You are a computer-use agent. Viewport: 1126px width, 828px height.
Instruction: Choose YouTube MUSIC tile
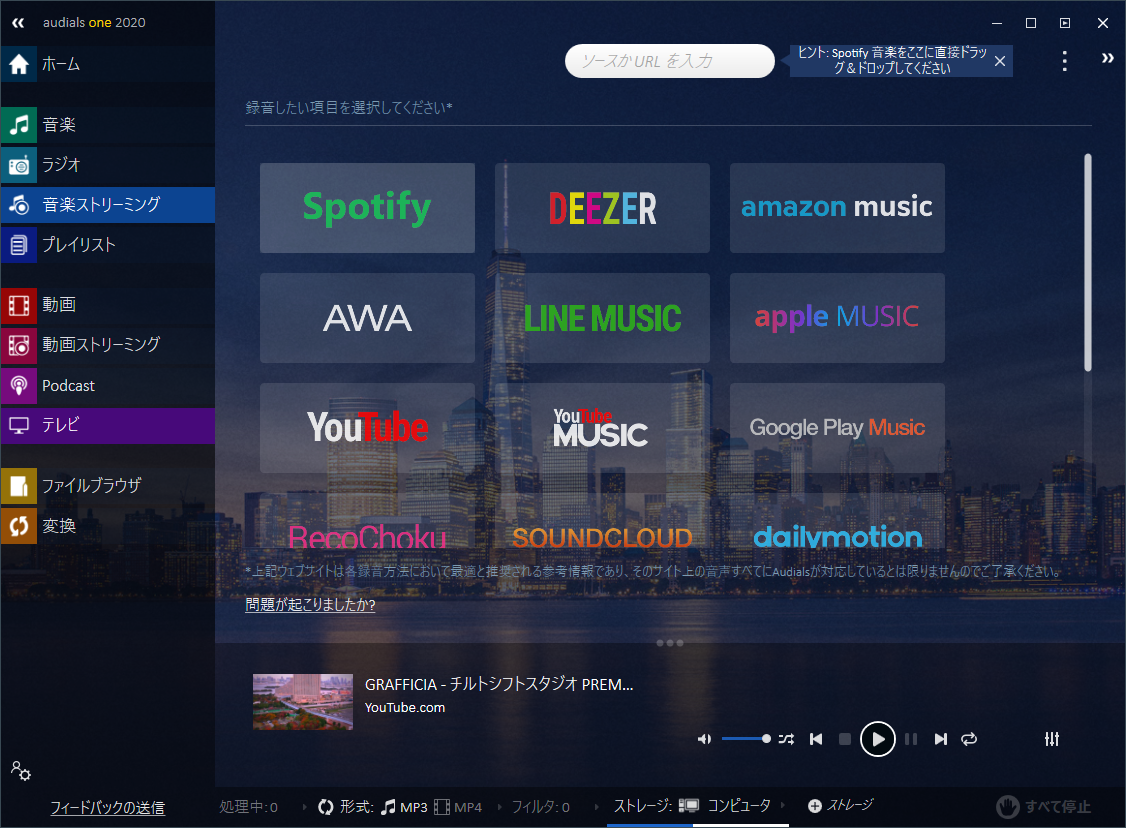602,428
